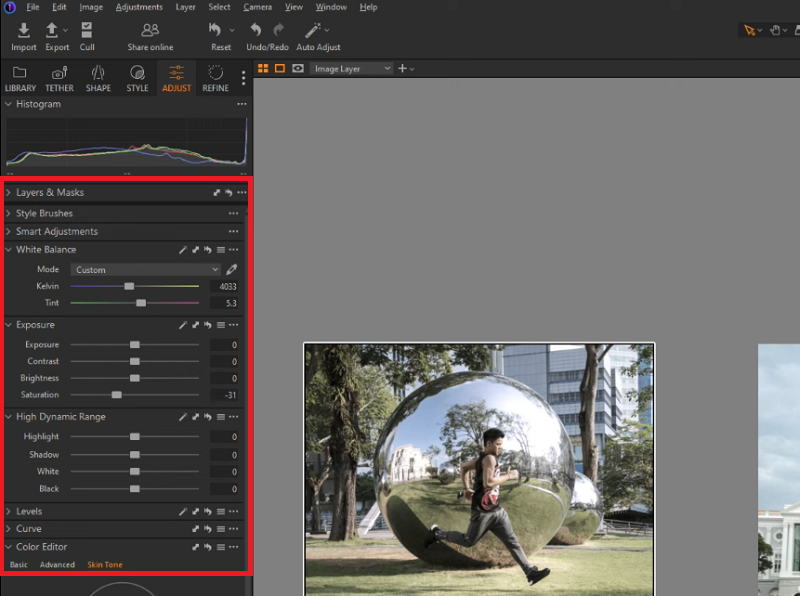800x596 pixels.
Task: Expand the Levels panel
Action: pyautogui.click(x=8, y=511)
